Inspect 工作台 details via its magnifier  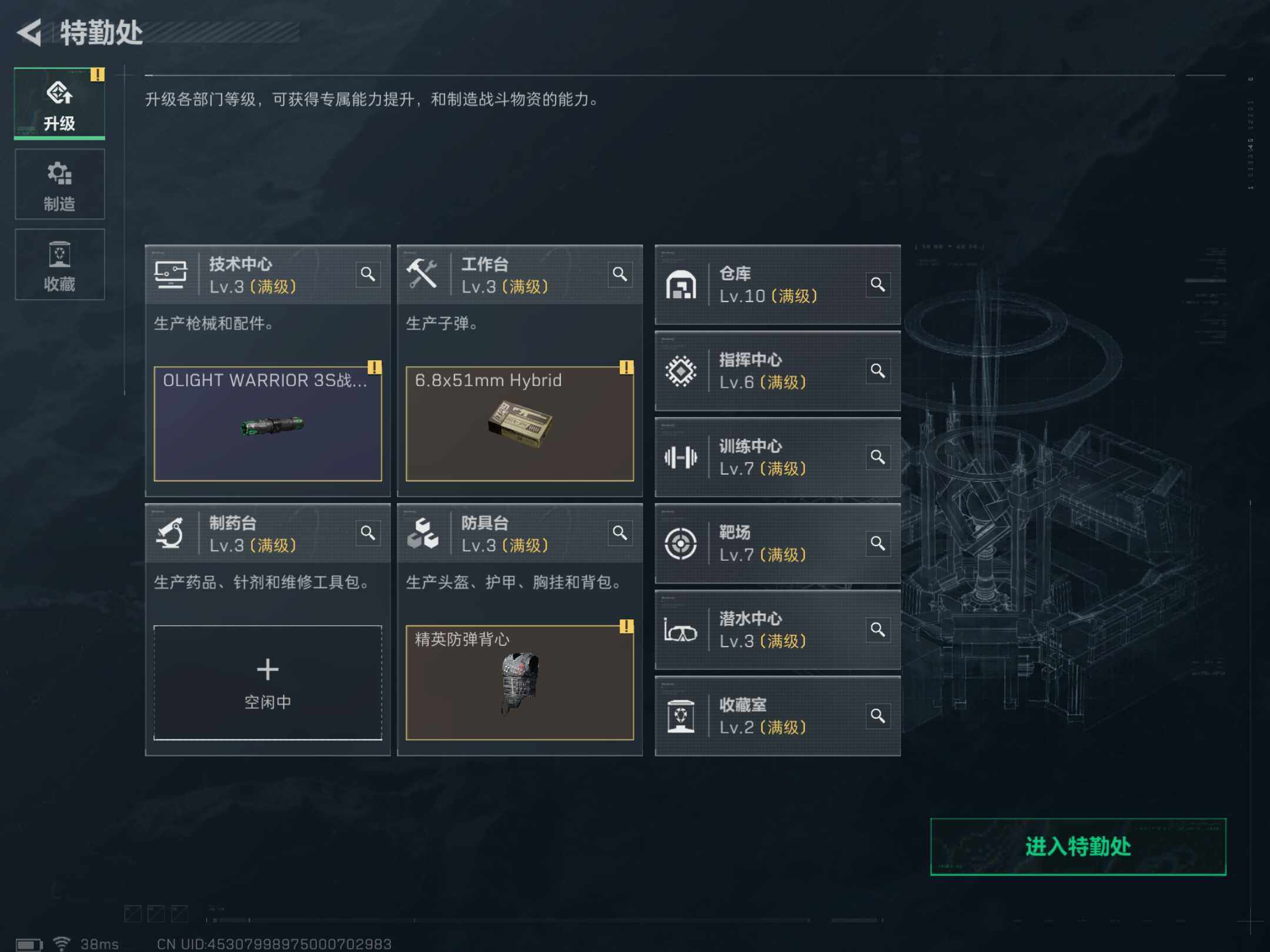(x=620, y=274)
